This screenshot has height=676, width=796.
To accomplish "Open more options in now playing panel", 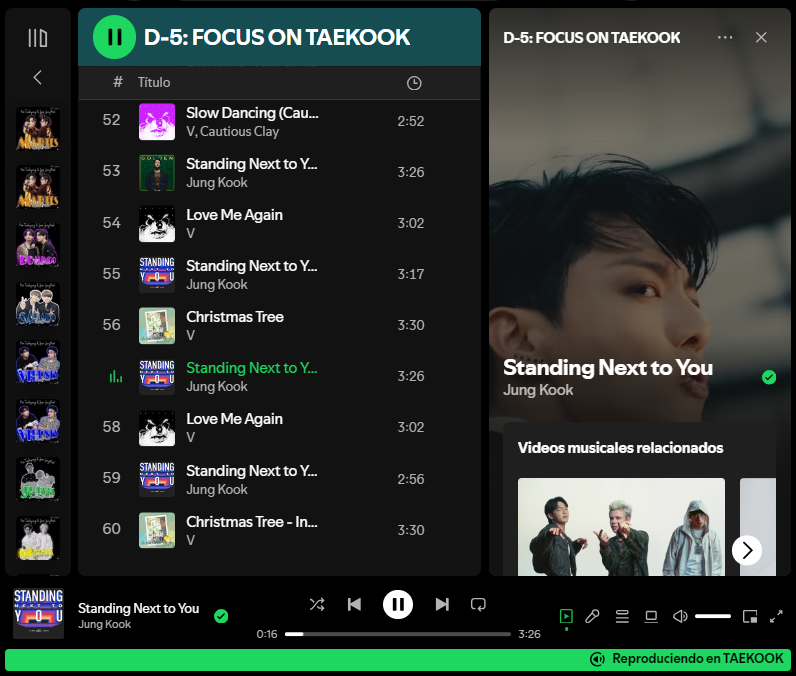I will [724, 37].
